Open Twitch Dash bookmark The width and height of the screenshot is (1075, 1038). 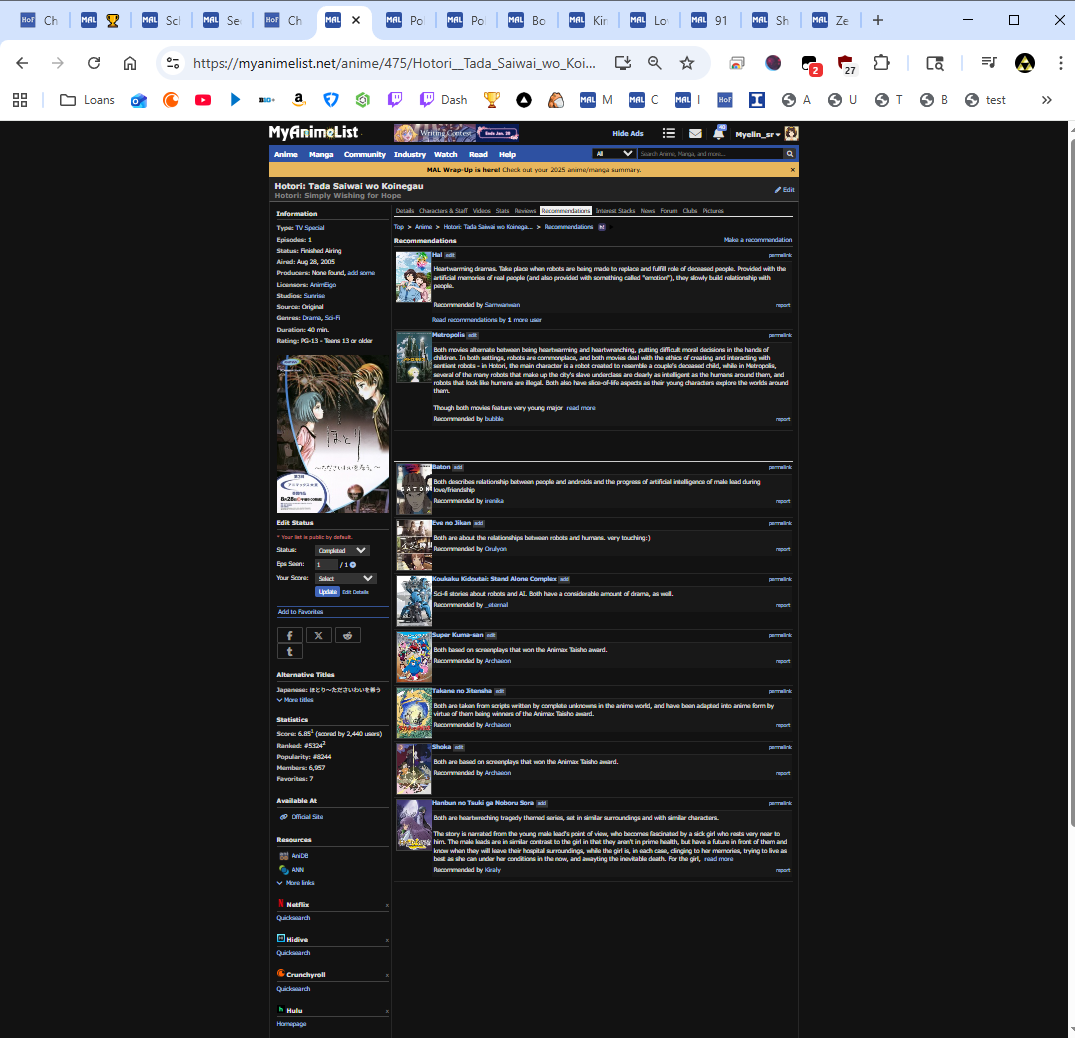pos(444,100)
